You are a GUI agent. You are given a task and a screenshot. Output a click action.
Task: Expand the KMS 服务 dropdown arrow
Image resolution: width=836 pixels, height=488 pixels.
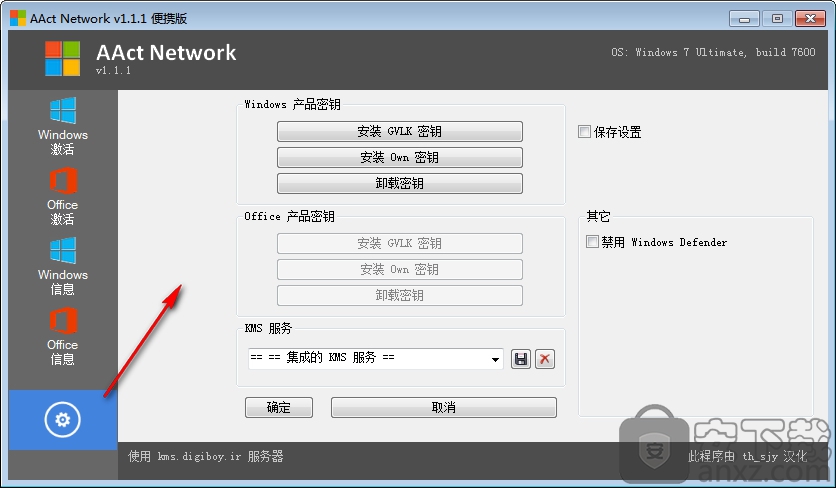click(x=495, y=359)
